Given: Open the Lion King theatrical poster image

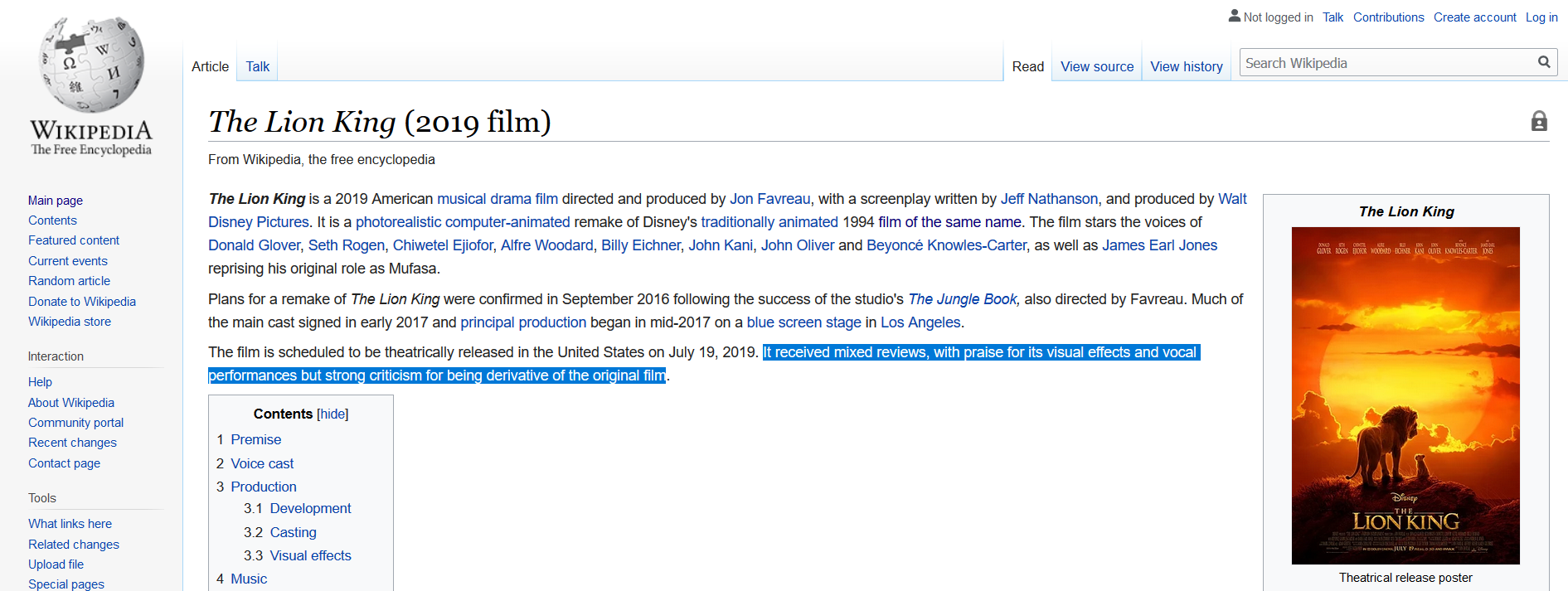Looking at the screenshot, I should [x=1405, y=395].
